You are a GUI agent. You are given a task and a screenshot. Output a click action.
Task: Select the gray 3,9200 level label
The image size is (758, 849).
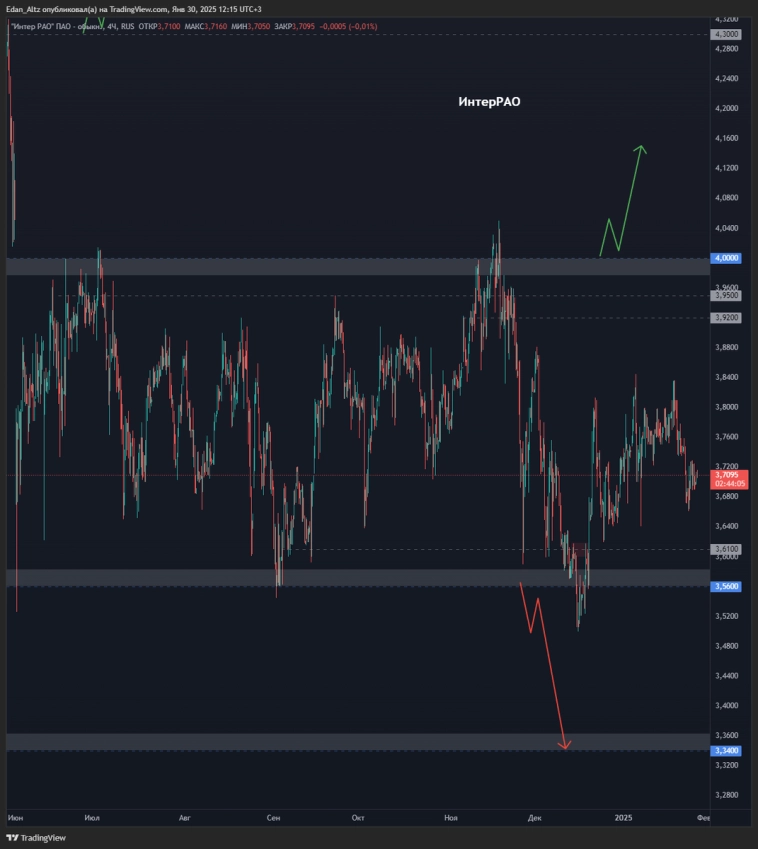click(726, 318)
